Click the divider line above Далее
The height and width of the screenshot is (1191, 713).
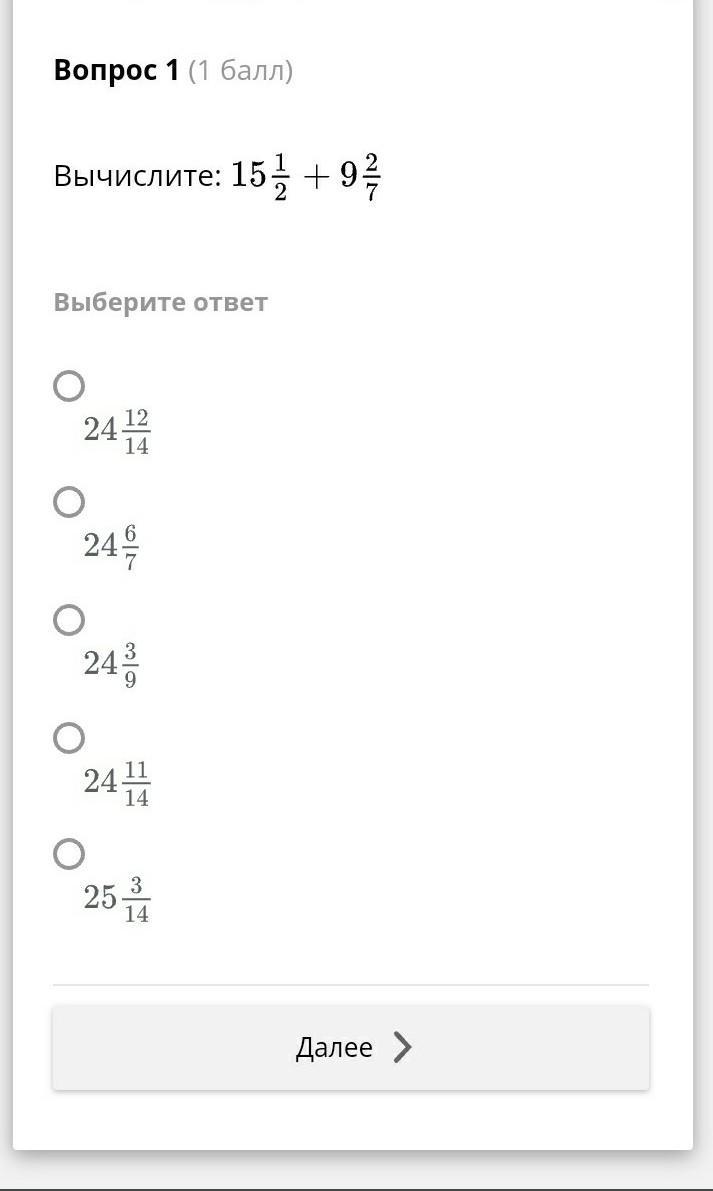point(351,985)
